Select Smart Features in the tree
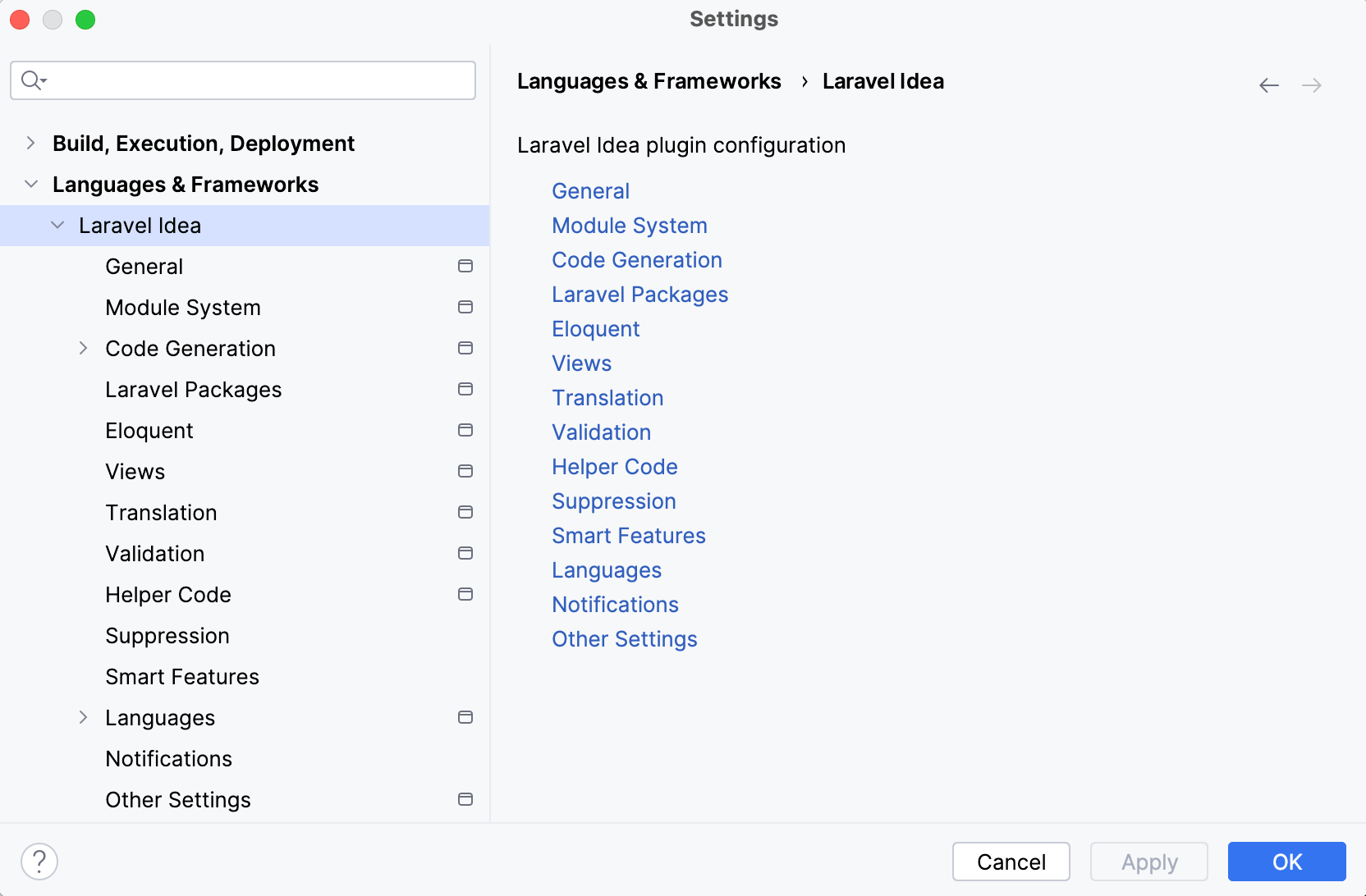 click(181, 676)
